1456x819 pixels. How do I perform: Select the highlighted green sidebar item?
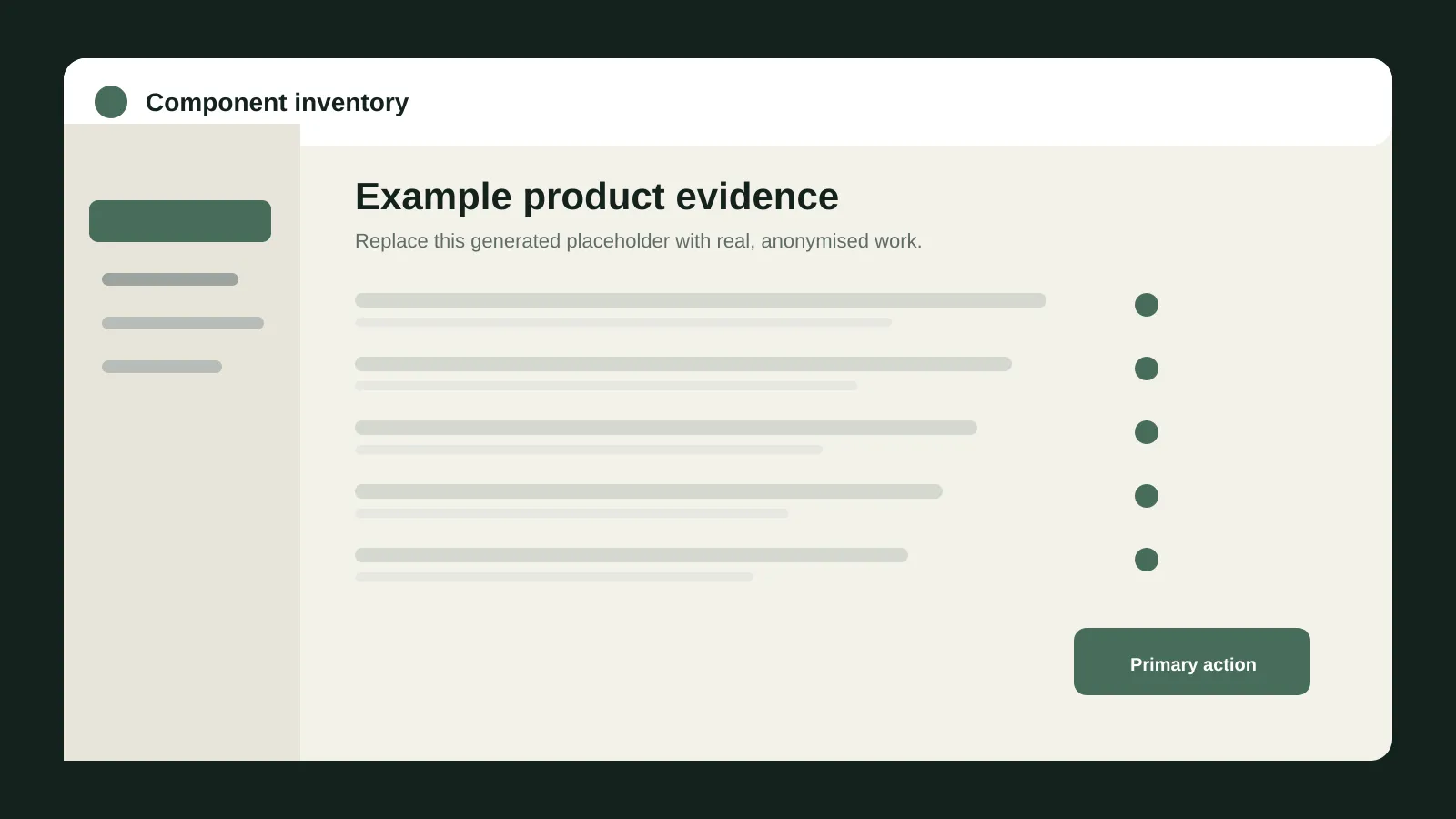[180, 221]
